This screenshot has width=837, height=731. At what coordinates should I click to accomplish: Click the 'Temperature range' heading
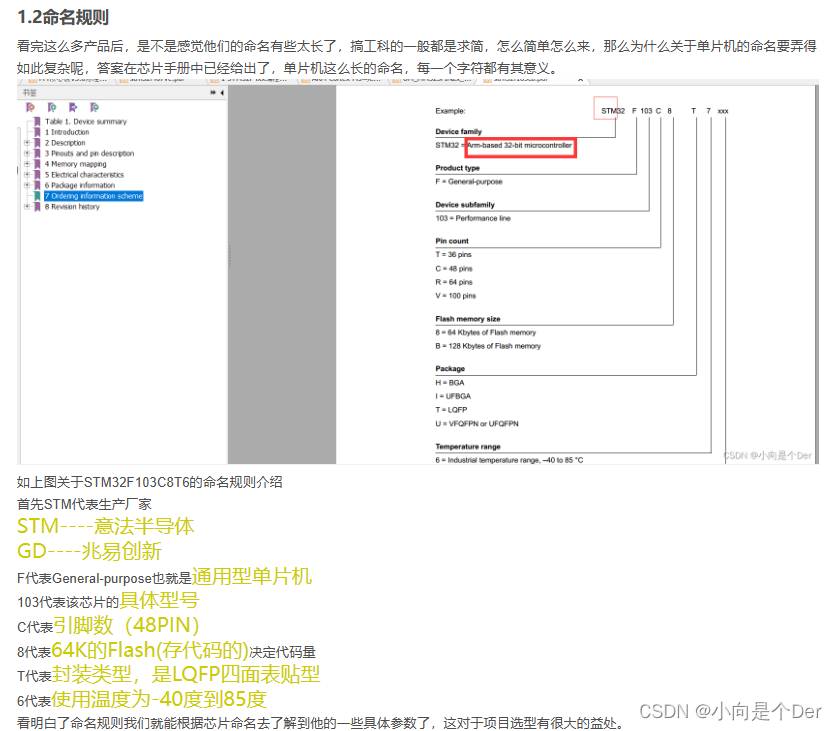[x=468, y=447]
